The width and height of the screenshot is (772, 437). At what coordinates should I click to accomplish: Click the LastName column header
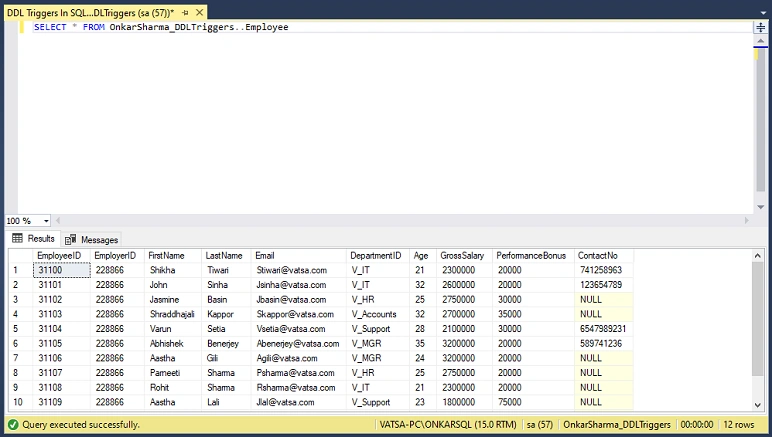pyautogui.click(x=226, y=256)
